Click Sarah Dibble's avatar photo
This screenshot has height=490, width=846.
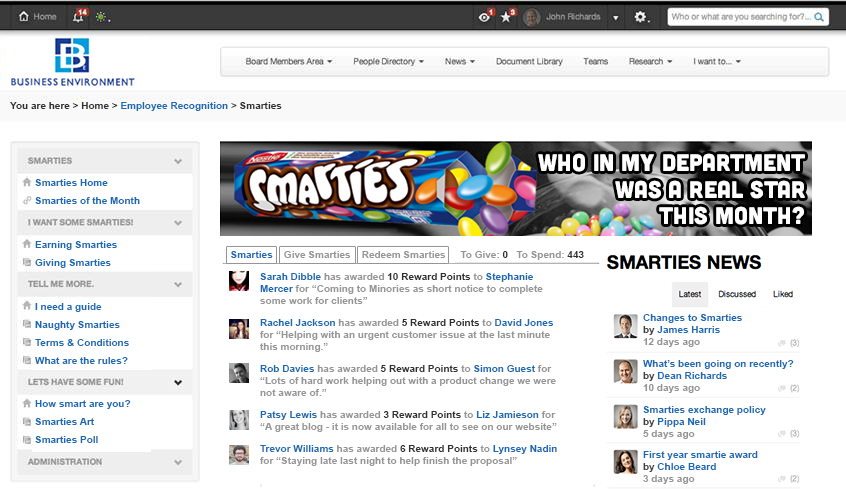click(239, 281)
